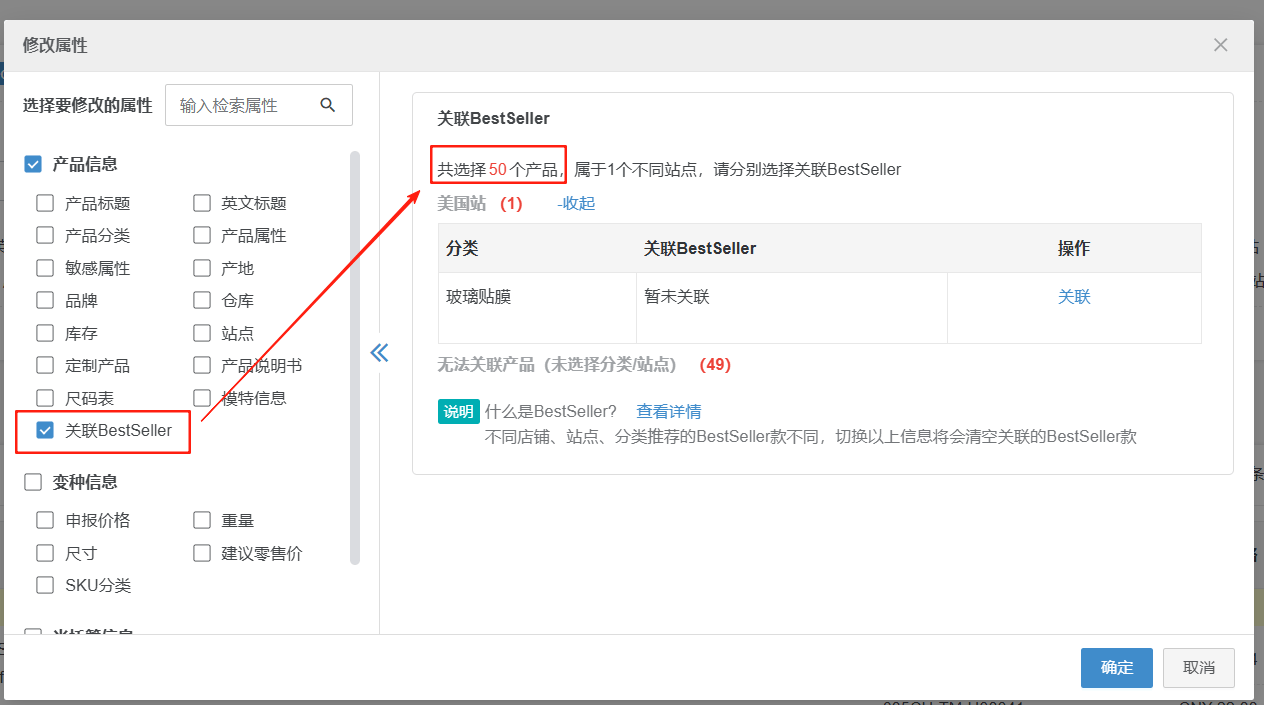Confirm with the 确定 button
This screenshot has width=1264, height=705.
tap(1117, 668)
